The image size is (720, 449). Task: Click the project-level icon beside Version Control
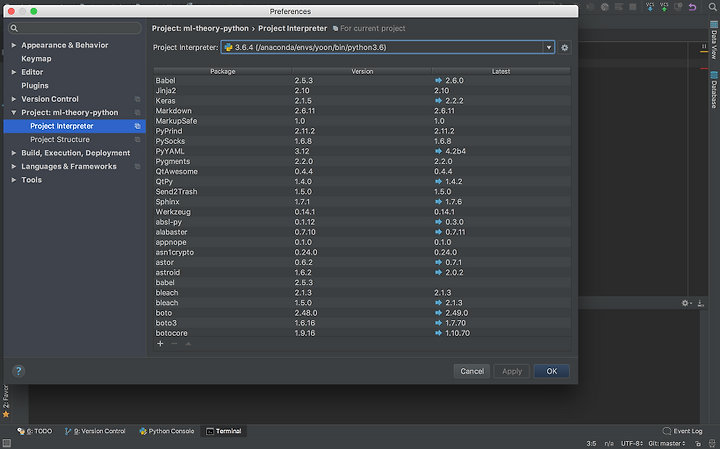click(x=137, y=99)
